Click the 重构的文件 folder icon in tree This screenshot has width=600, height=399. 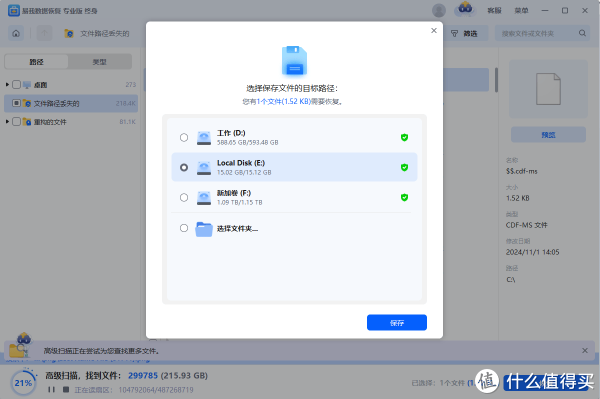pyautogui.click(x=27, y=122)
